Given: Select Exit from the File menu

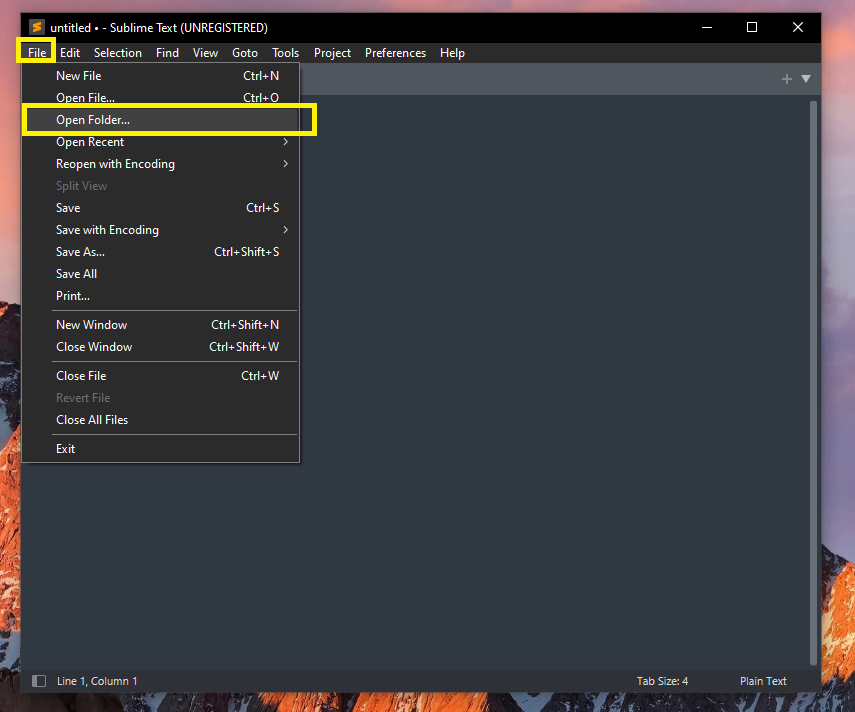Looking at the screenshot, I should (x=161, y=449).
